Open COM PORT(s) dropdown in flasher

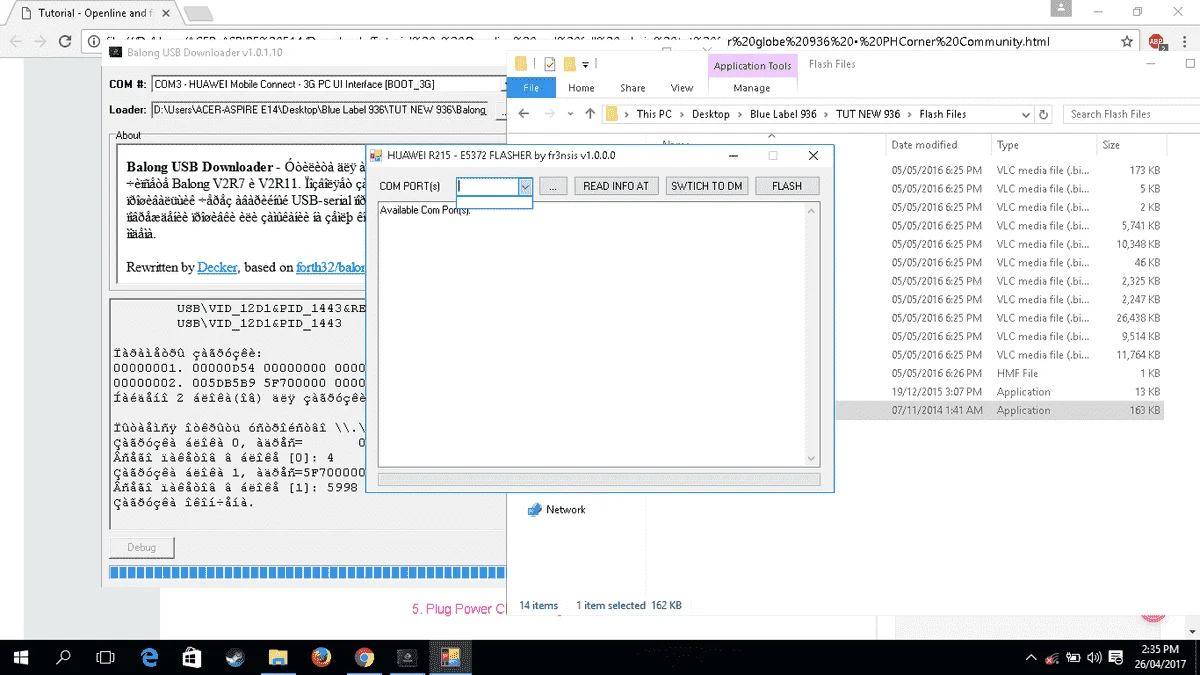coord(524,186)
